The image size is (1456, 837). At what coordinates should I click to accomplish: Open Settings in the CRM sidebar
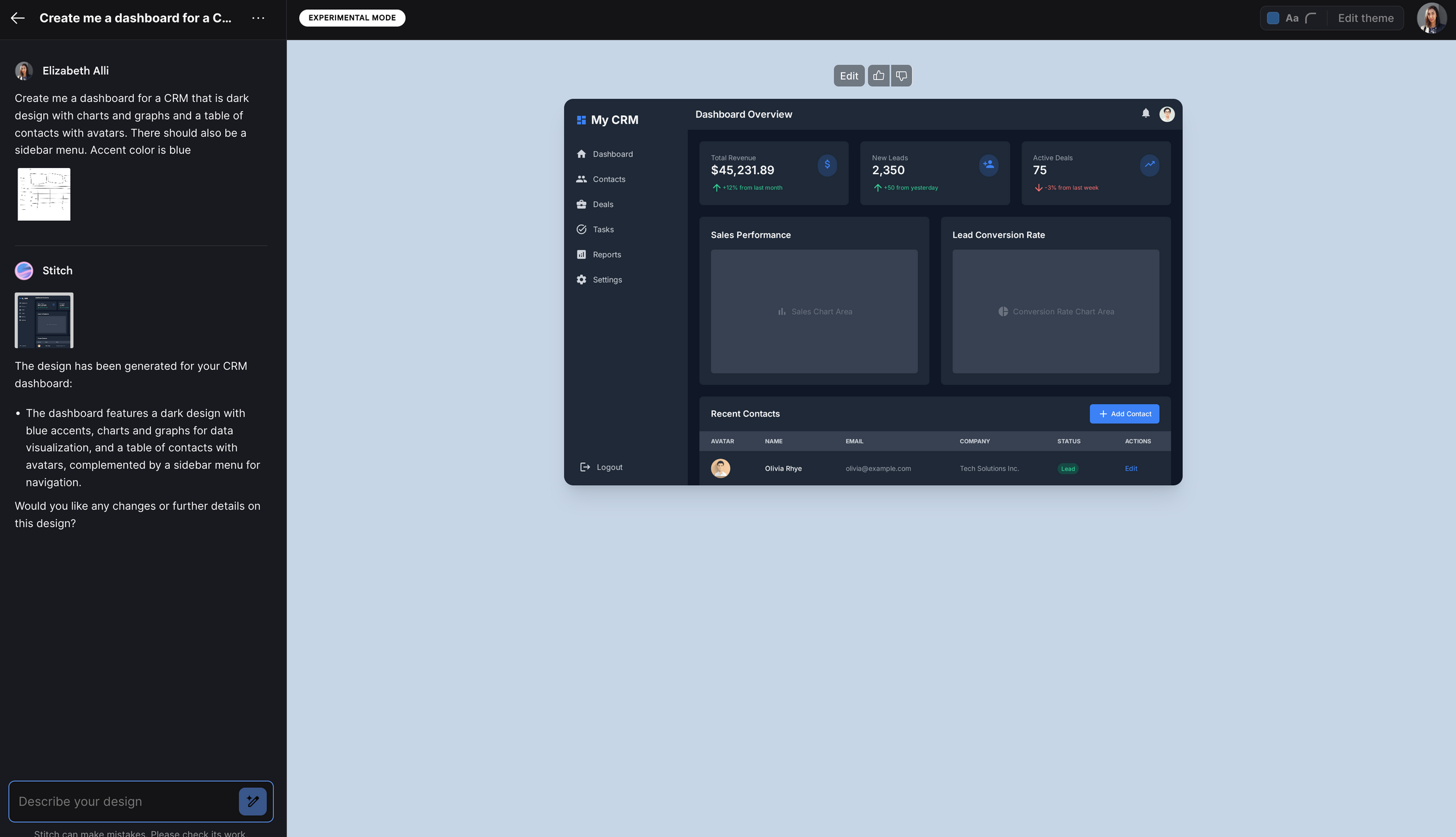[607, 280]
